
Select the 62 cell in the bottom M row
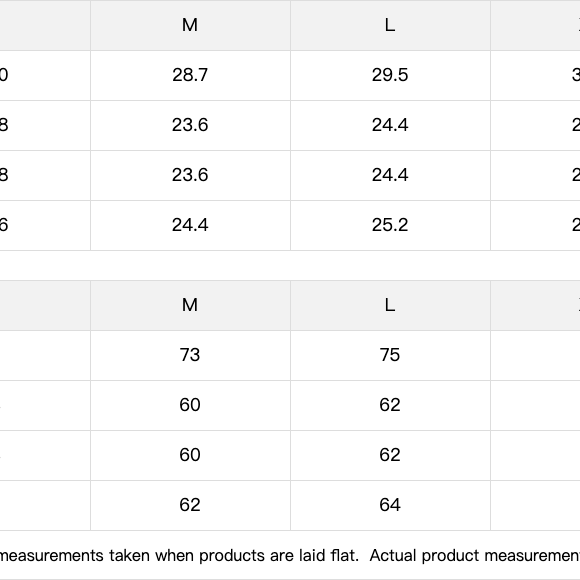click(190, 505)
